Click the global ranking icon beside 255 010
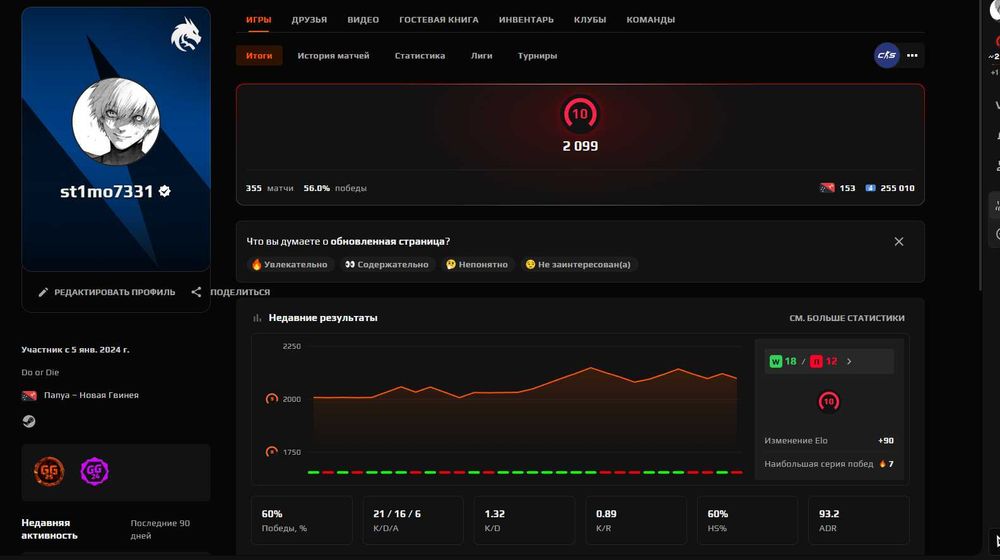1000x560 pixels. 871,188
